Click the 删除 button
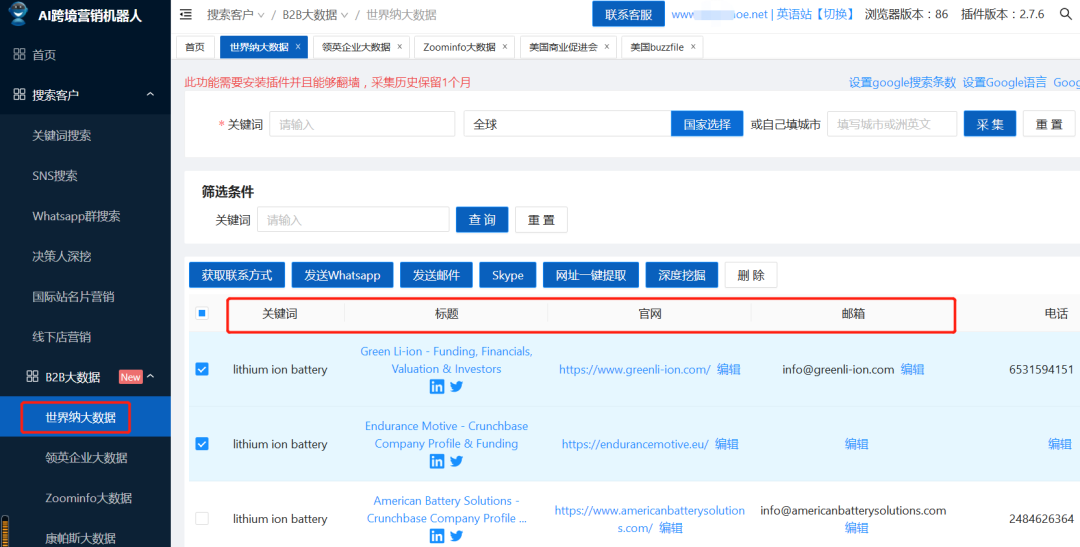 pyautogui.click(x=751, y=275)
